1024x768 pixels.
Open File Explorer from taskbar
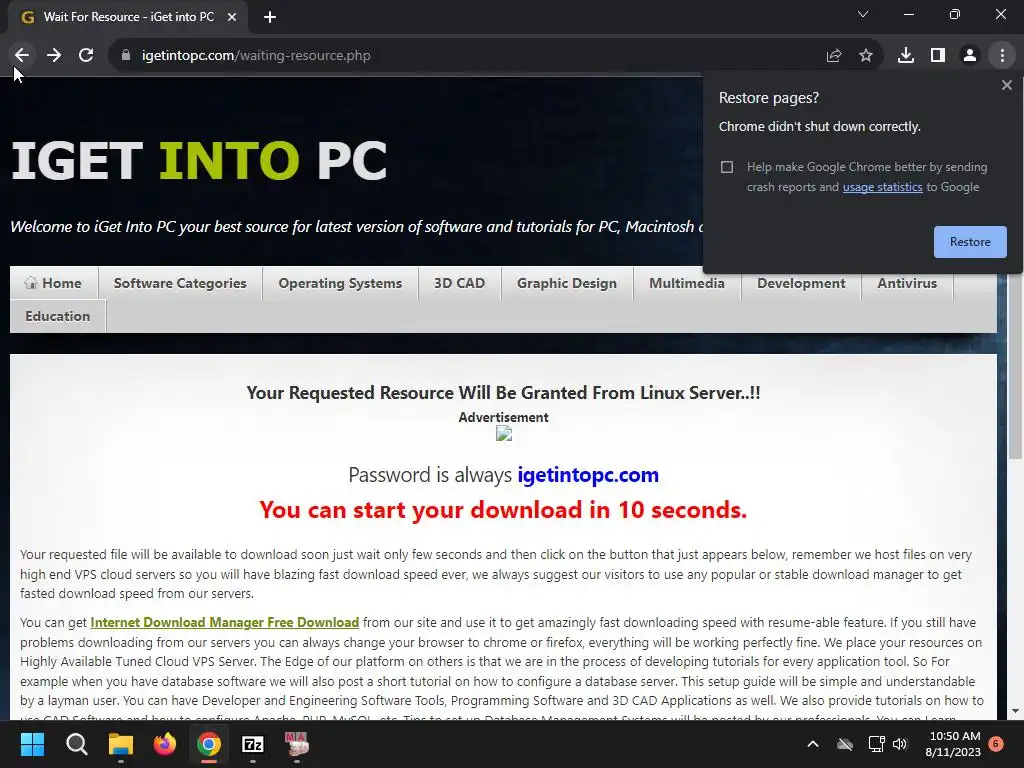[x=121, y=744]
